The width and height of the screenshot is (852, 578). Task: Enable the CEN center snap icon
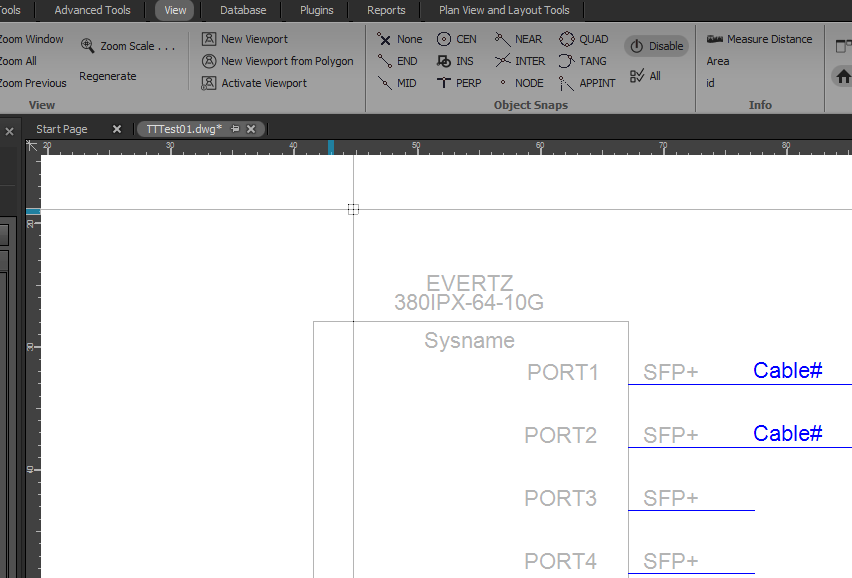[444, 39]
